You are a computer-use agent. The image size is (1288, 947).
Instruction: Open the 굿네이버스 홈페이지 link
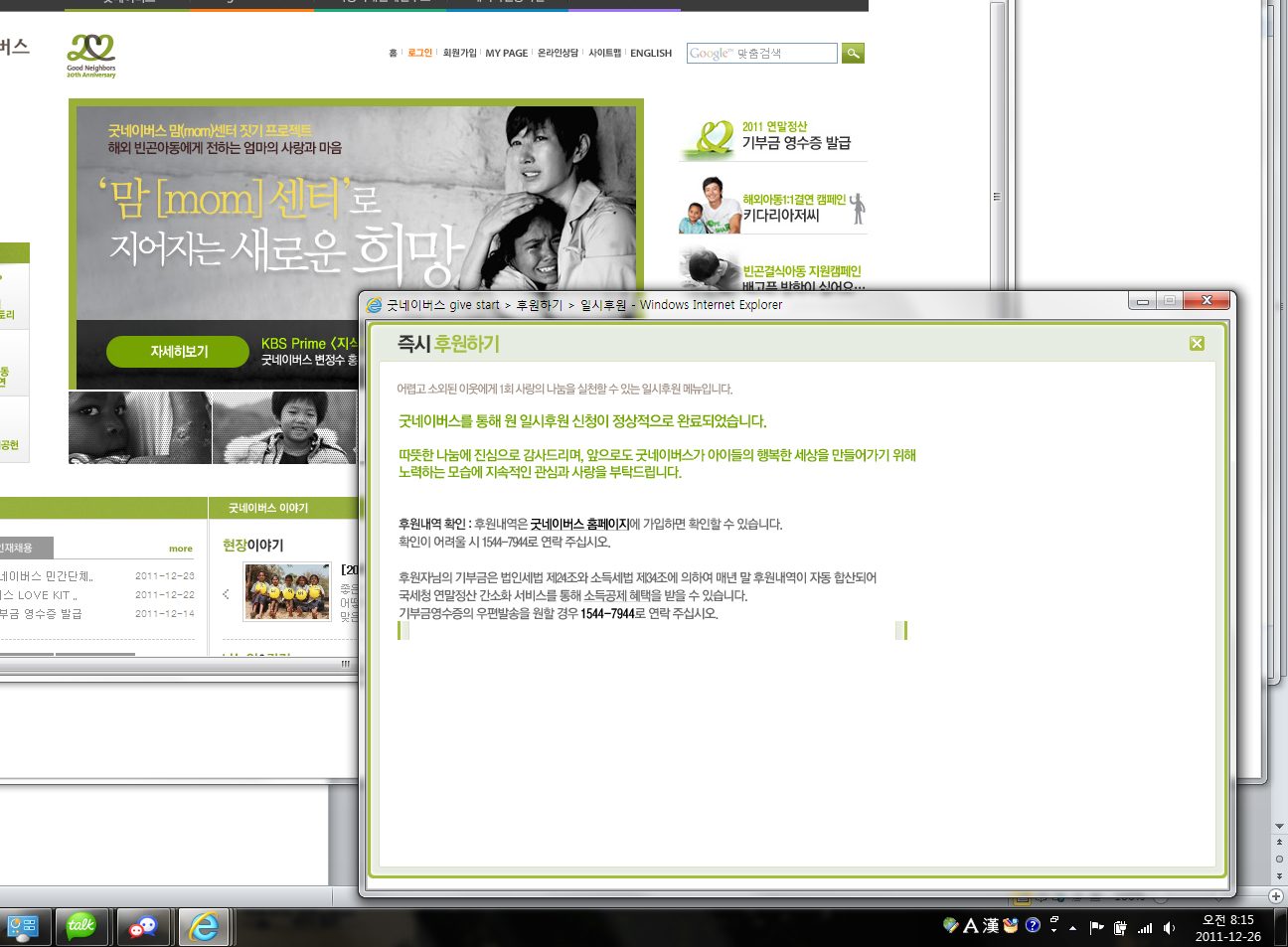(x=579, y=524)
